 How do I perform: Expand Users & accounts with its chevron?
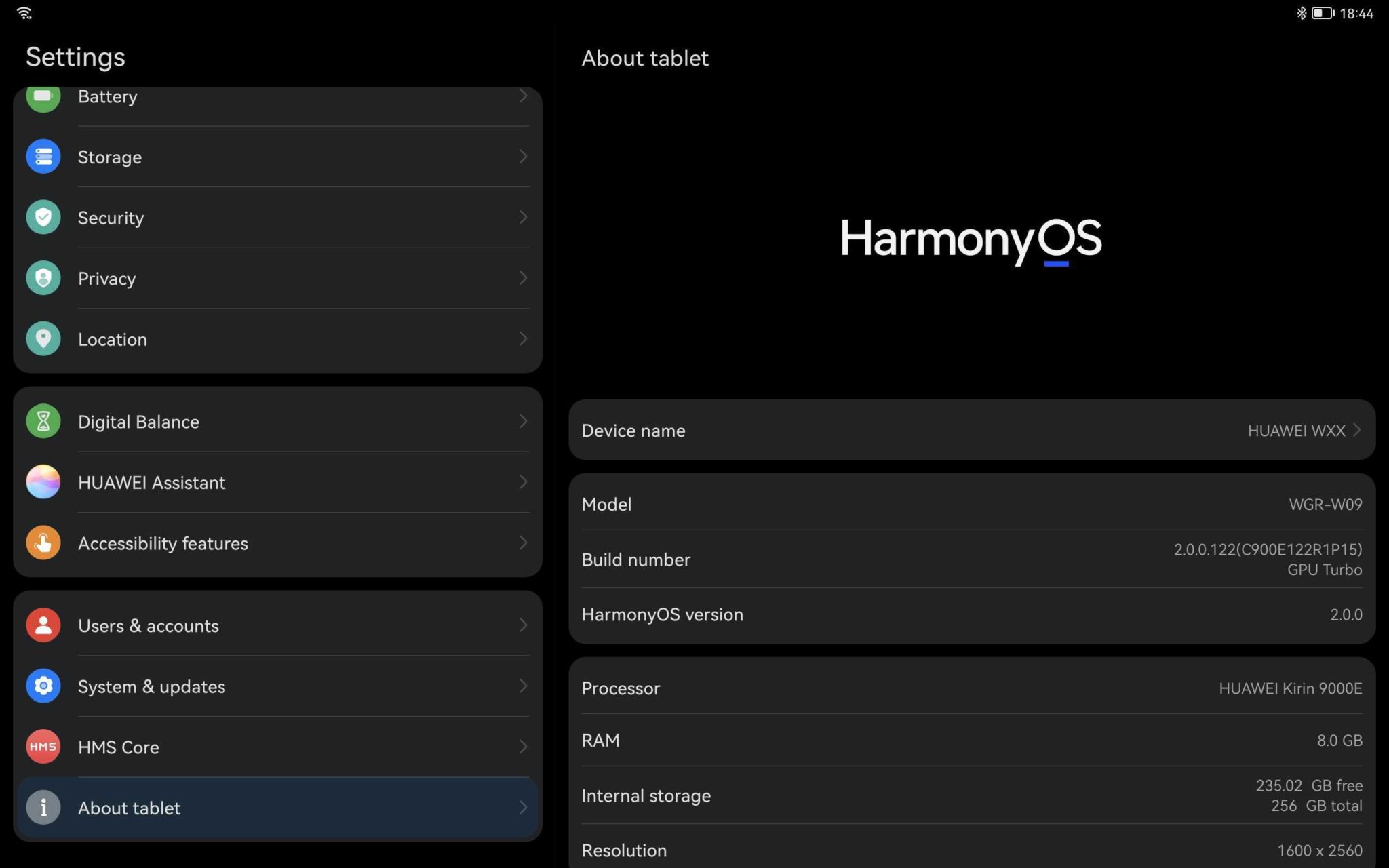tap(523, 625)
